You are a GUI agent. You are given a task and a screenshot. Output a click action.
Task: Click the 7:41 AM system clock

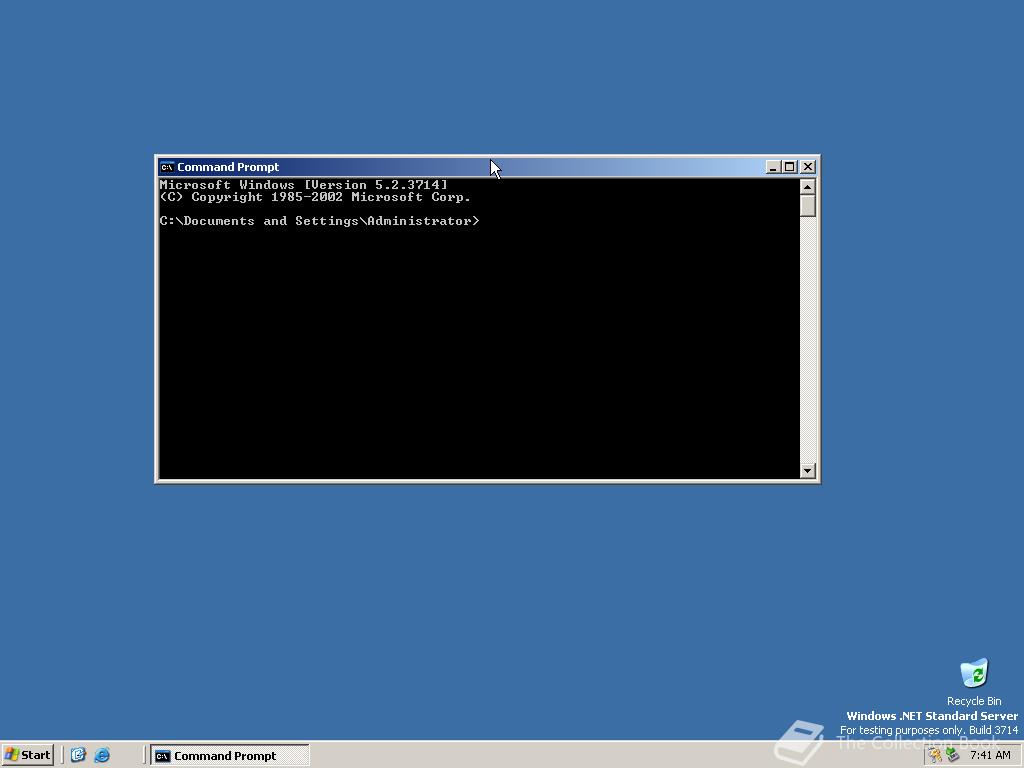pos(990,756)
